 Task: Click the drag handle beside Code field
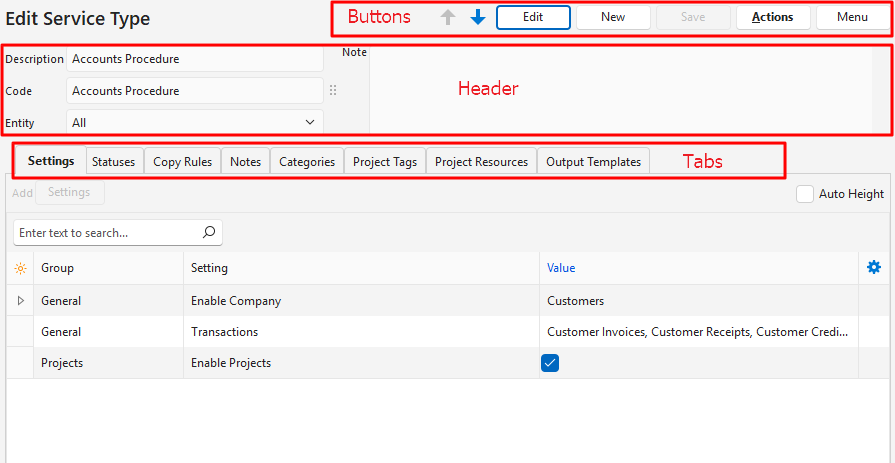click(x=333, y=91)
